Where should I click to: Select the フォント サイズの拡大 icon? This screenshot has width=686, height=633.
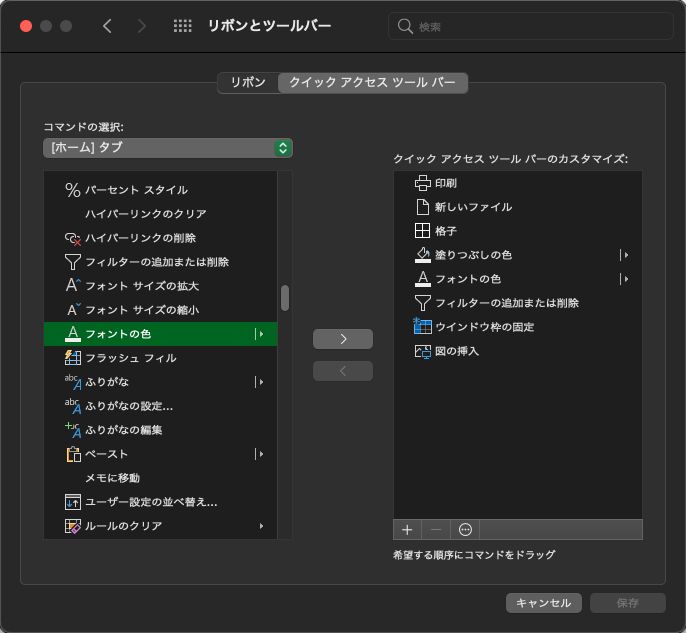pos(72,286)
